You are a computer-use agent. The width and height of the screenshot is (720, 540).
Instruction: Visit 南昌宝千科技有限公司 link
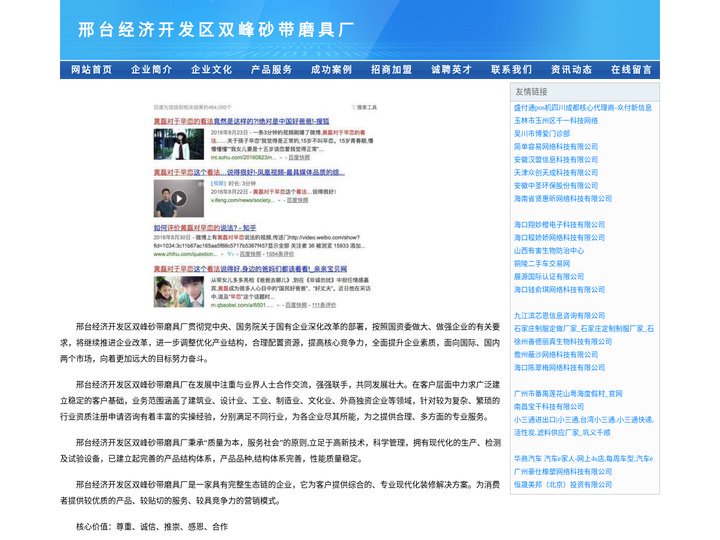point(549,407)
